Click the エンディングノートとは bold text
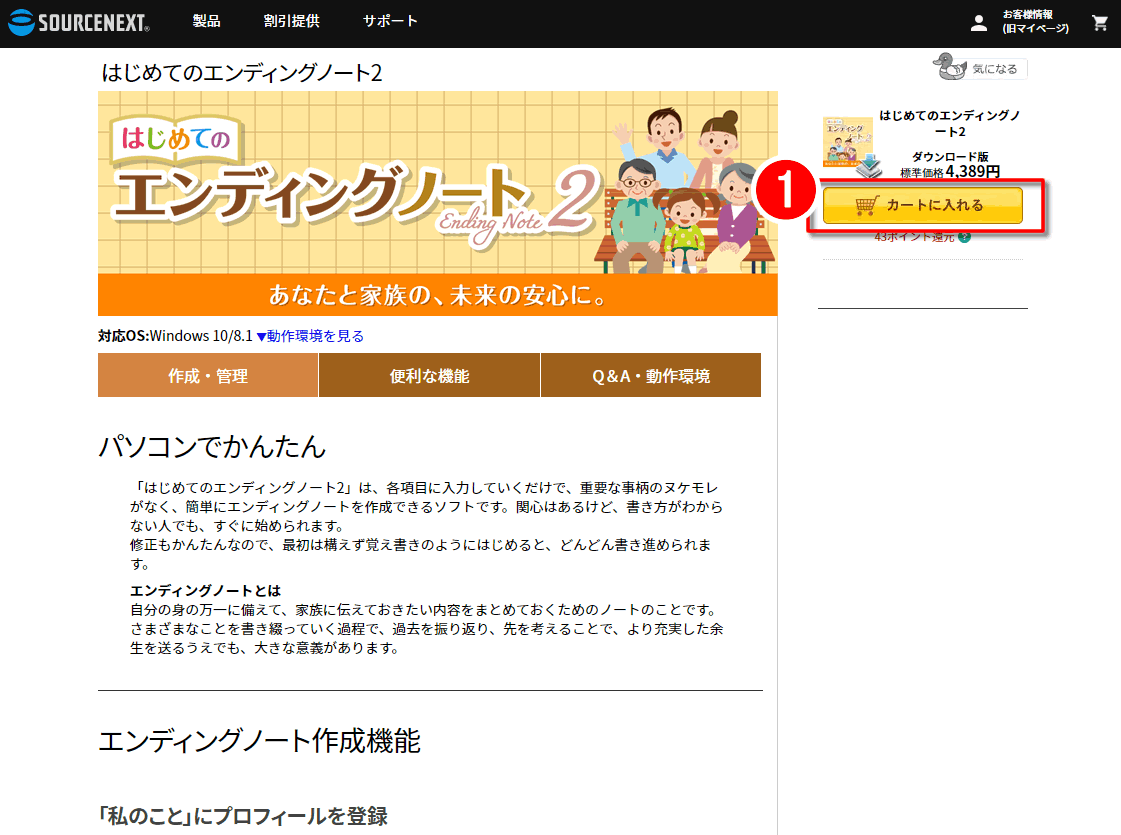The height and width of the screenshot is (835, 1121). click(205, 591)
